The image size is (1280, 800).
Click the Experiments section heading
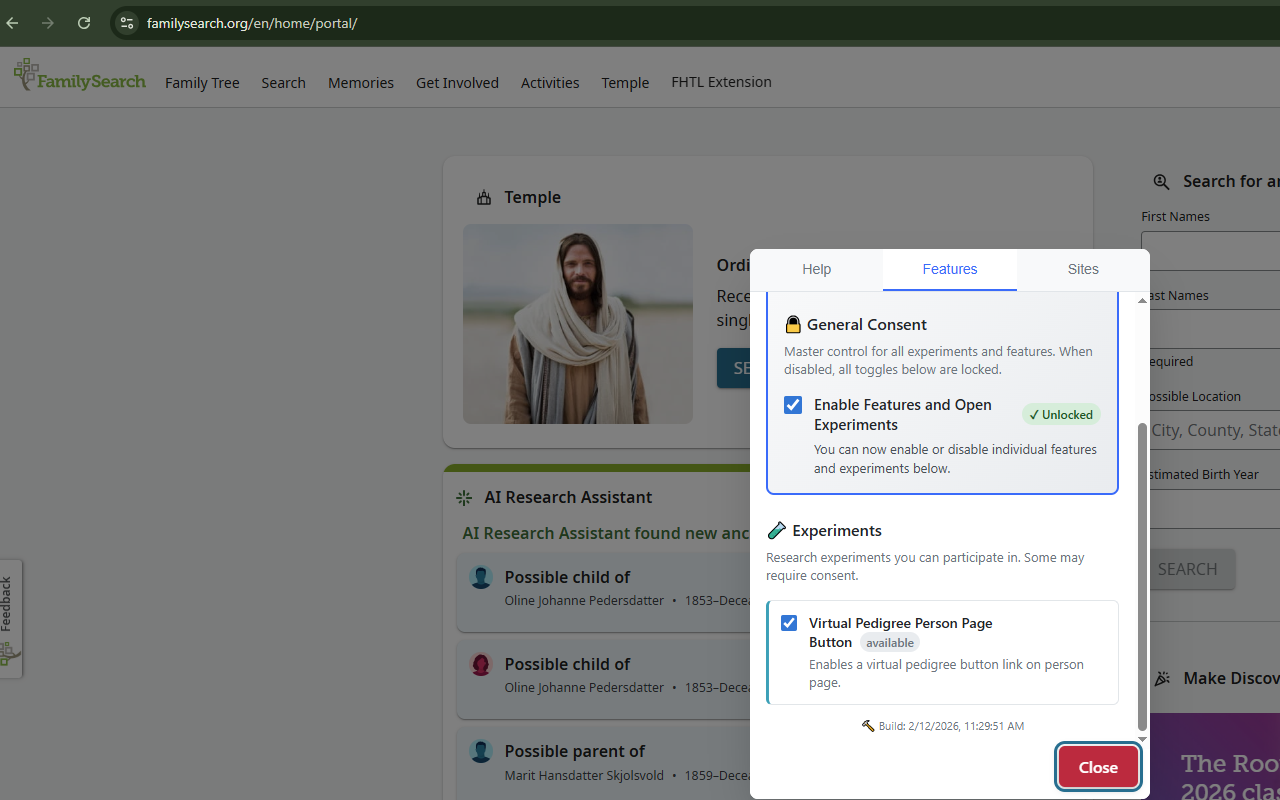coord(837,530)
